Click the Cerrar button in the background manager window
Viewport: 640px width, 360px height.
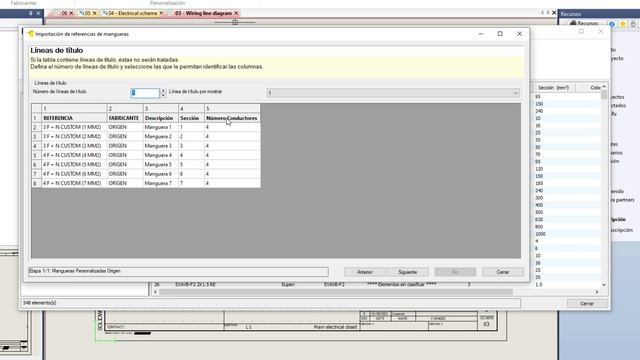pos(587,303)
